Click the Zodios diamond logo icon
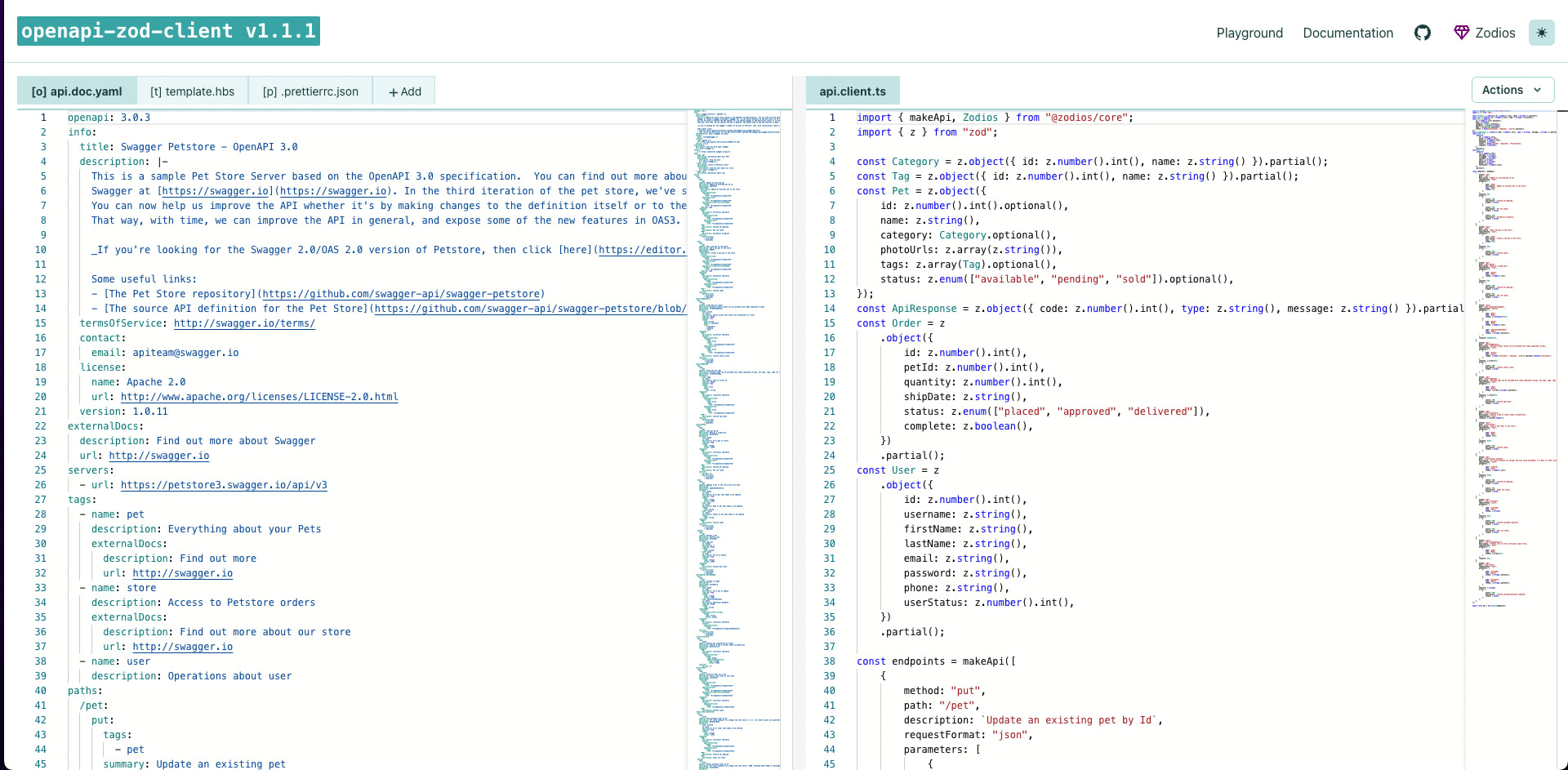This screenshot has height=770, width=1568. click(1461, 33)
